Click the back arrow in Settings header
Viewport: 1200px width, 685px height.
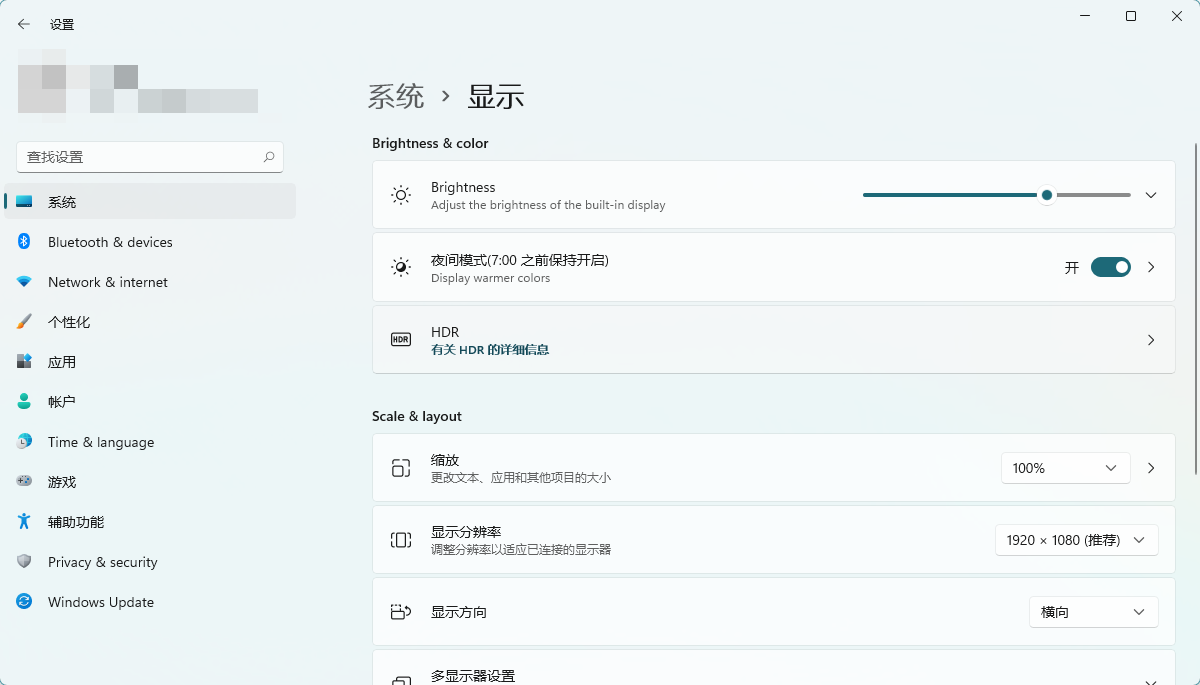click(x=24, y=24)
